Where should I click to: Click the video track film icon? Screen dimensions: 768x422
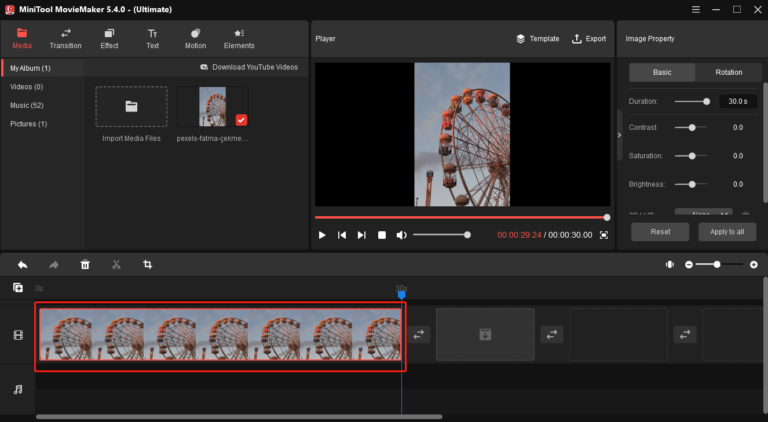18,335
